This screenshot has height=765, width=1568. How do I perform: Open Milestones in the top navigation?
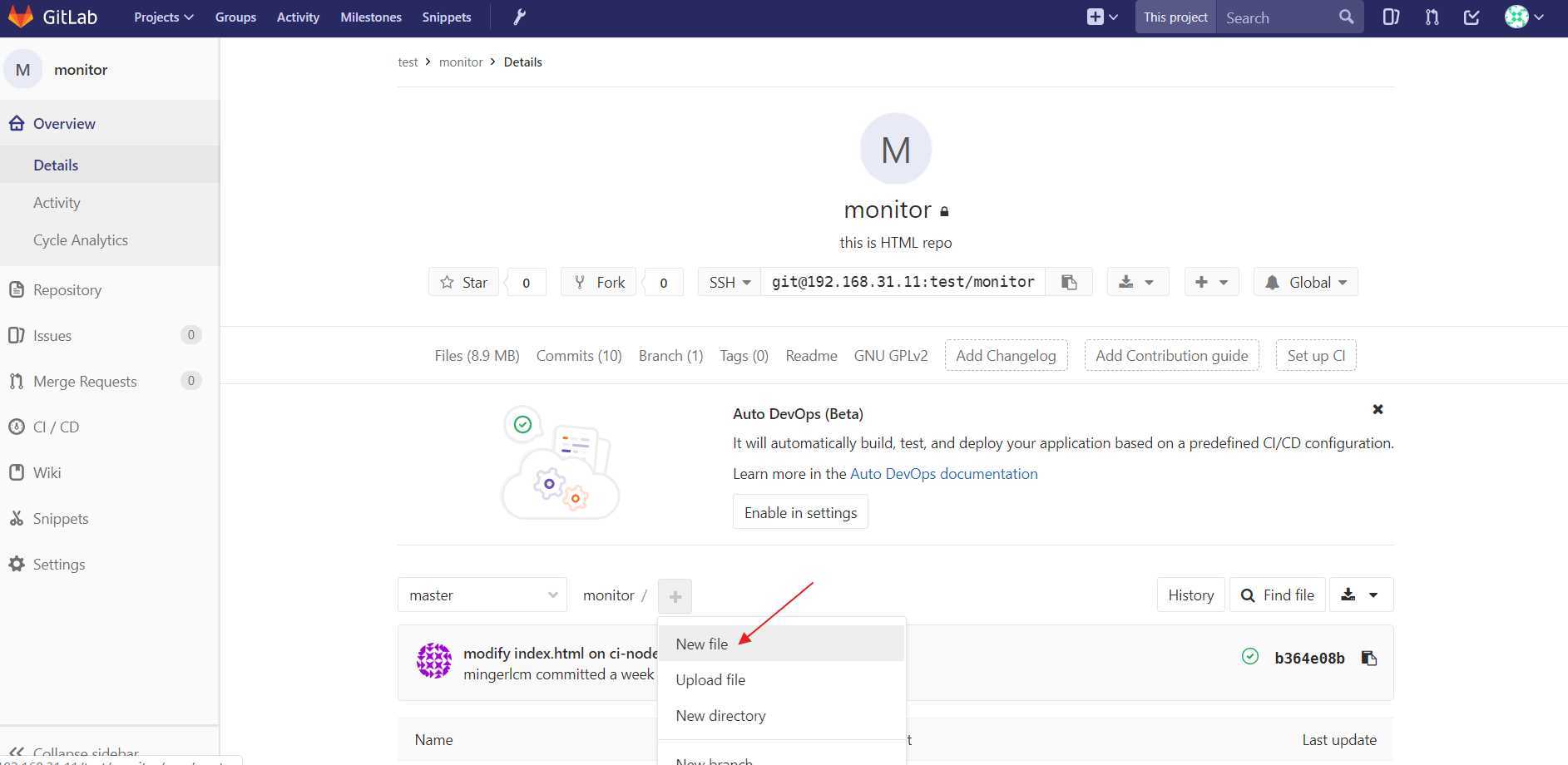click(x=371, y=17)
